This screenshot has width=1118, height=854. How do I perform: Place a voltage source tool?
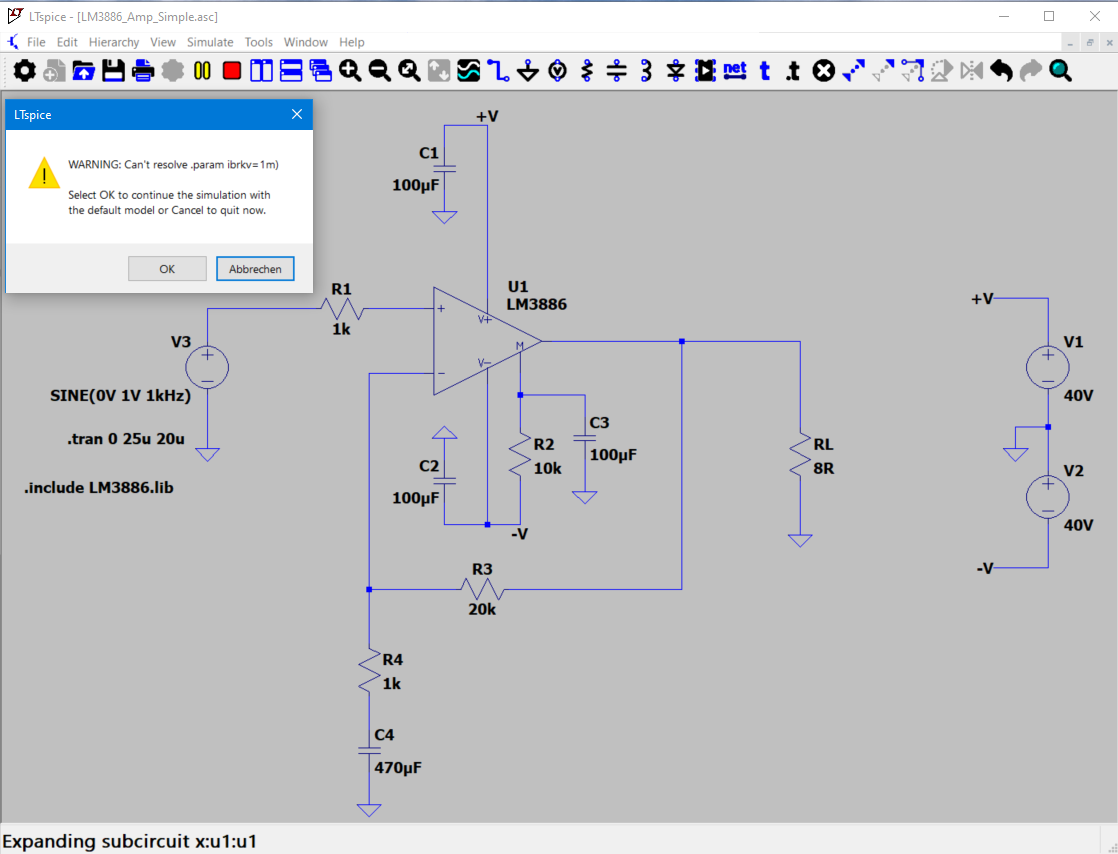pos(558,71)
